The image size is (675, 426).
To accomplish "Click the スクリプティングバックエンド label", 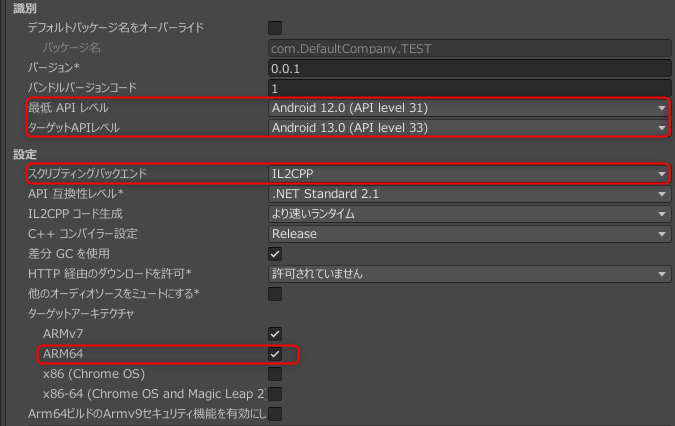I will coord(87,174).
